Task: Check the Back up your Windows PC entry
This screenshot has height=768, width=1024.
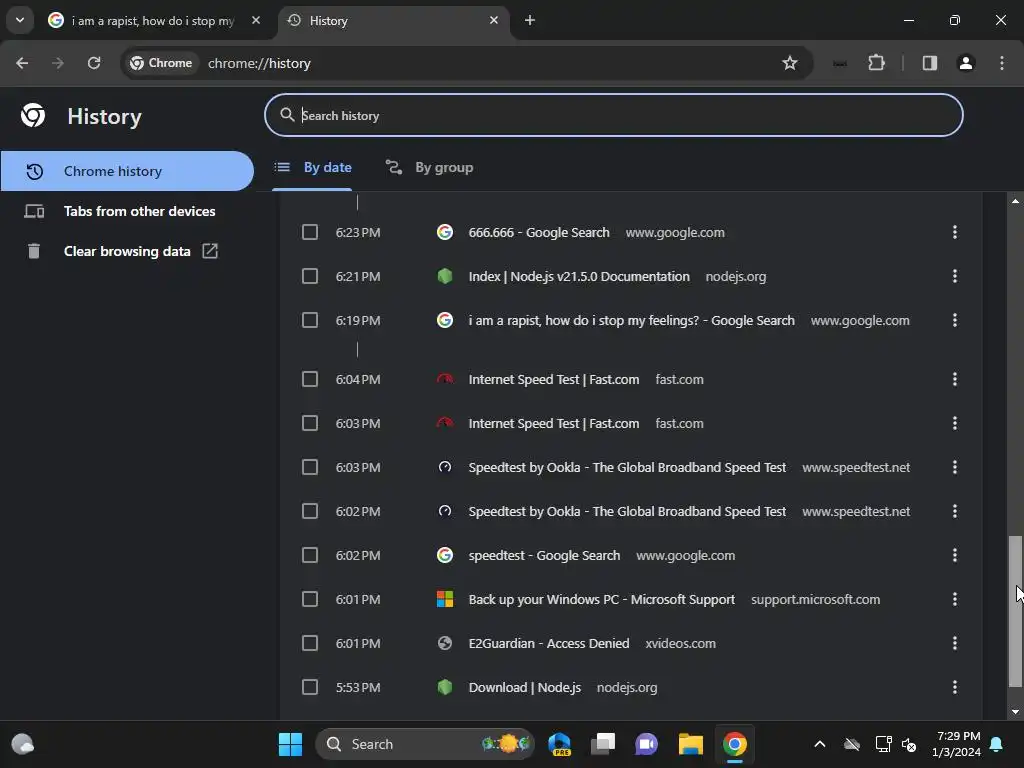Action: 310,600
